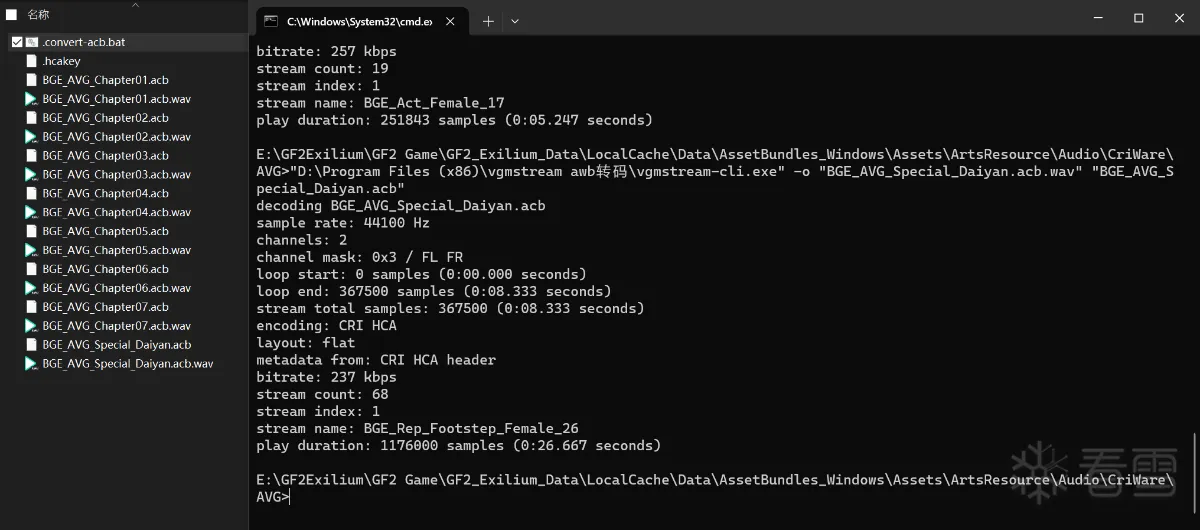Add a new terminal tab
1200x530 pixels.
click(x=488, y=20)
